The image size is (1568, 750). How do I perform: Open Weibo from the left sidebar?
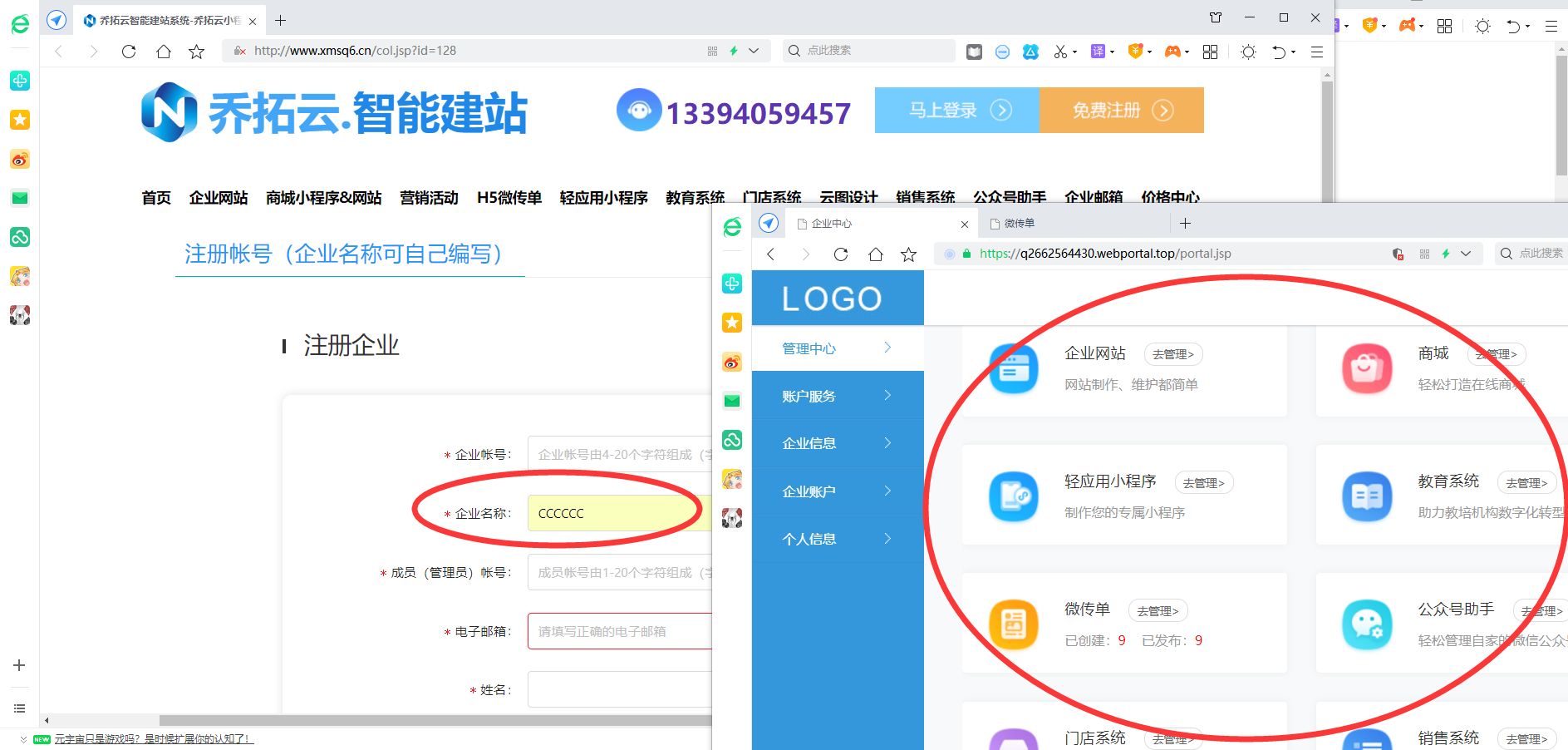click(20, 159)
